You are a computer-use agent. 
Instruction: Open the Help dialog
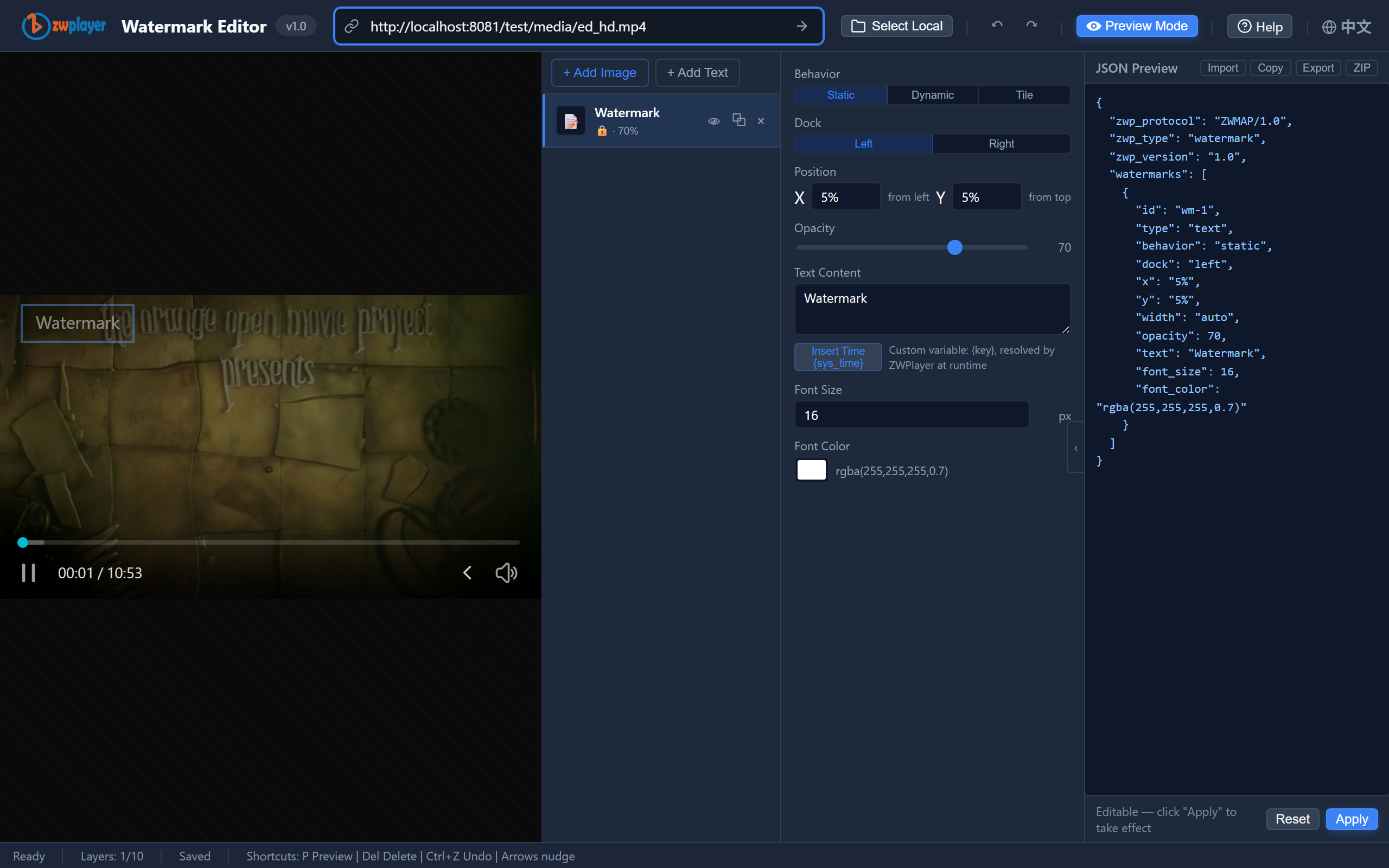pos(1259,27)
